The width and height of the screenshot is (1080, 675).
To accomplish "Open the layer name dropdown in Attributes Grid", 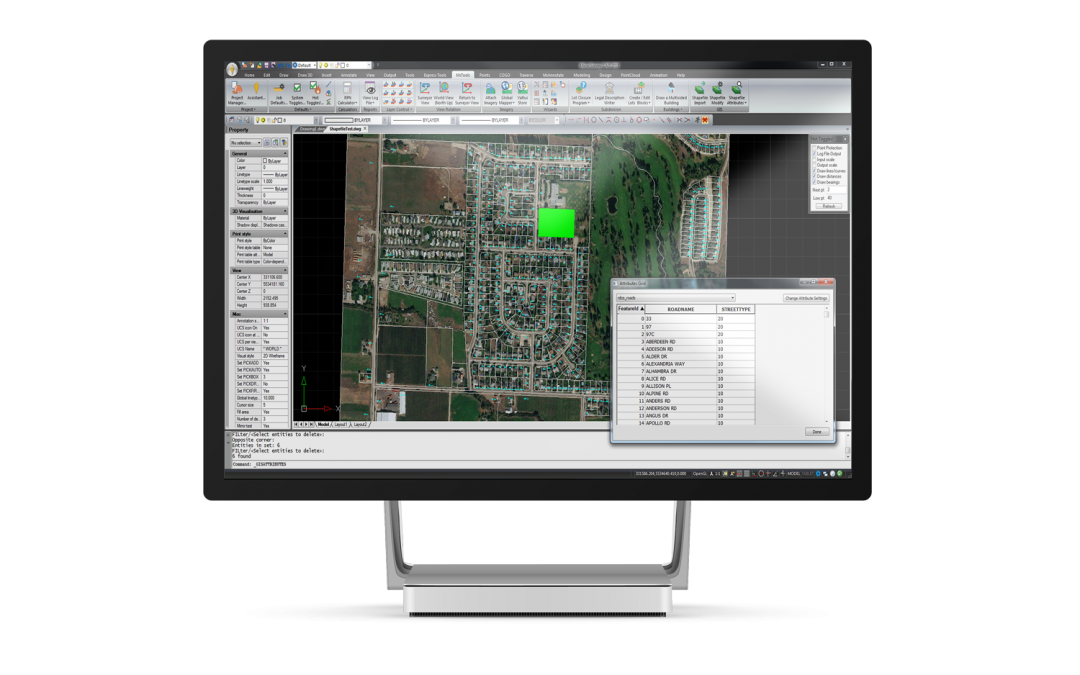I will tap(675, 298).
